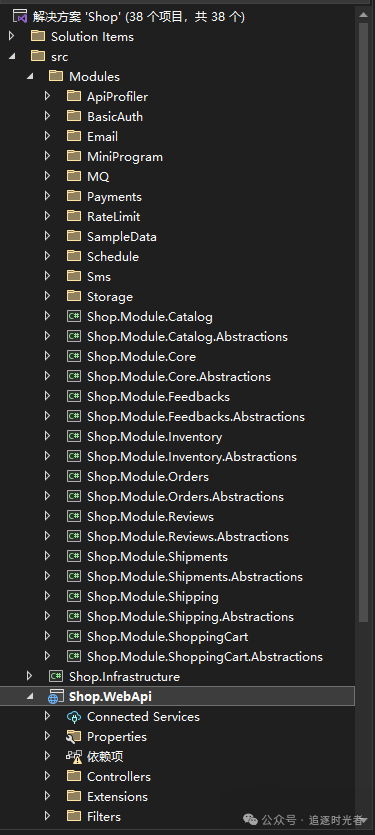The height and width of the screenshot is (835, 375).
Task: Click the Shop.WebApi globe project icon
Action: pos(55,697)
